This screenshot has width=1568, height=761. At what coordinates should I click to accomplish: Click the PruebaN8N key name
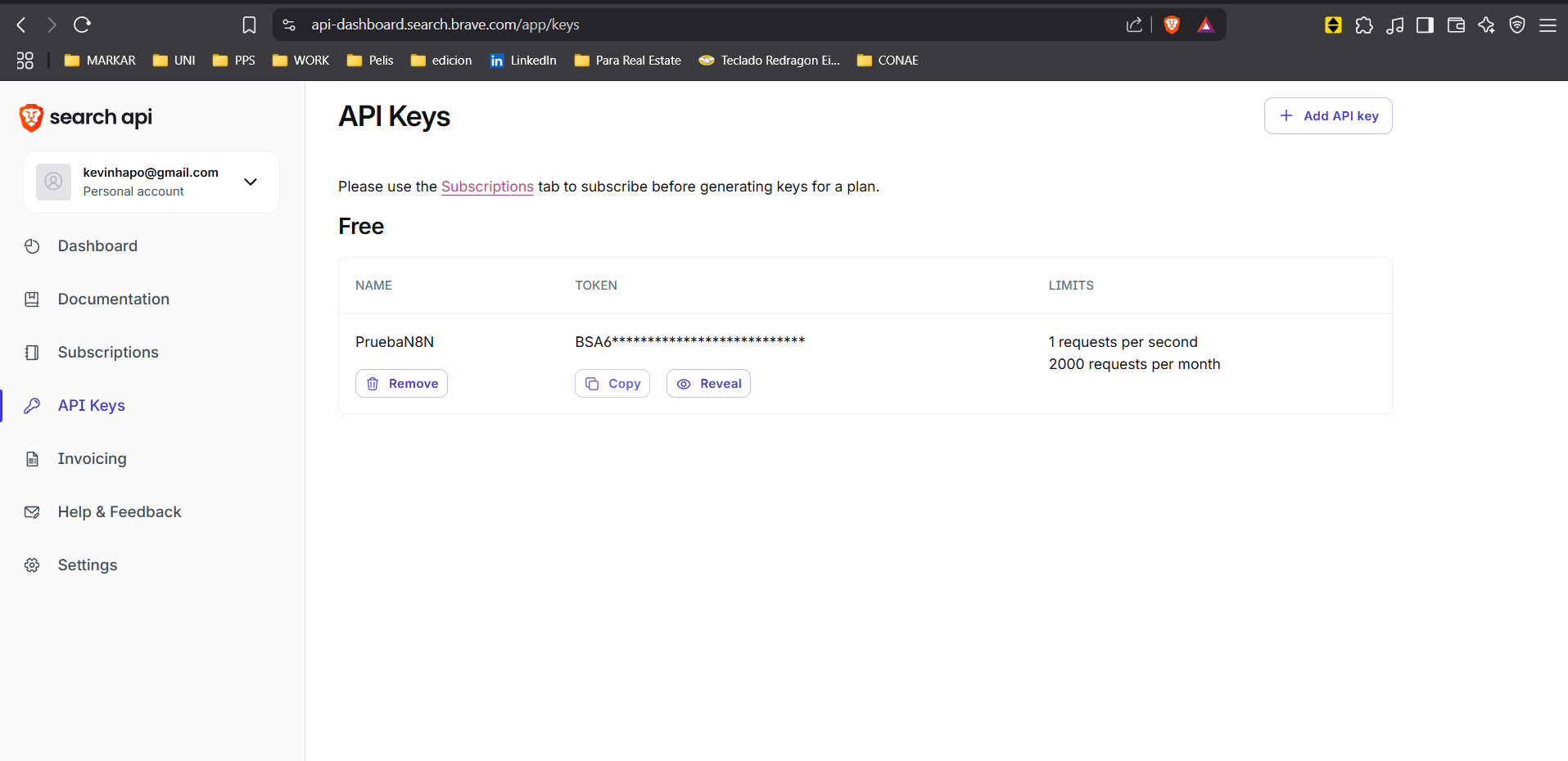(x=395, y=342)
